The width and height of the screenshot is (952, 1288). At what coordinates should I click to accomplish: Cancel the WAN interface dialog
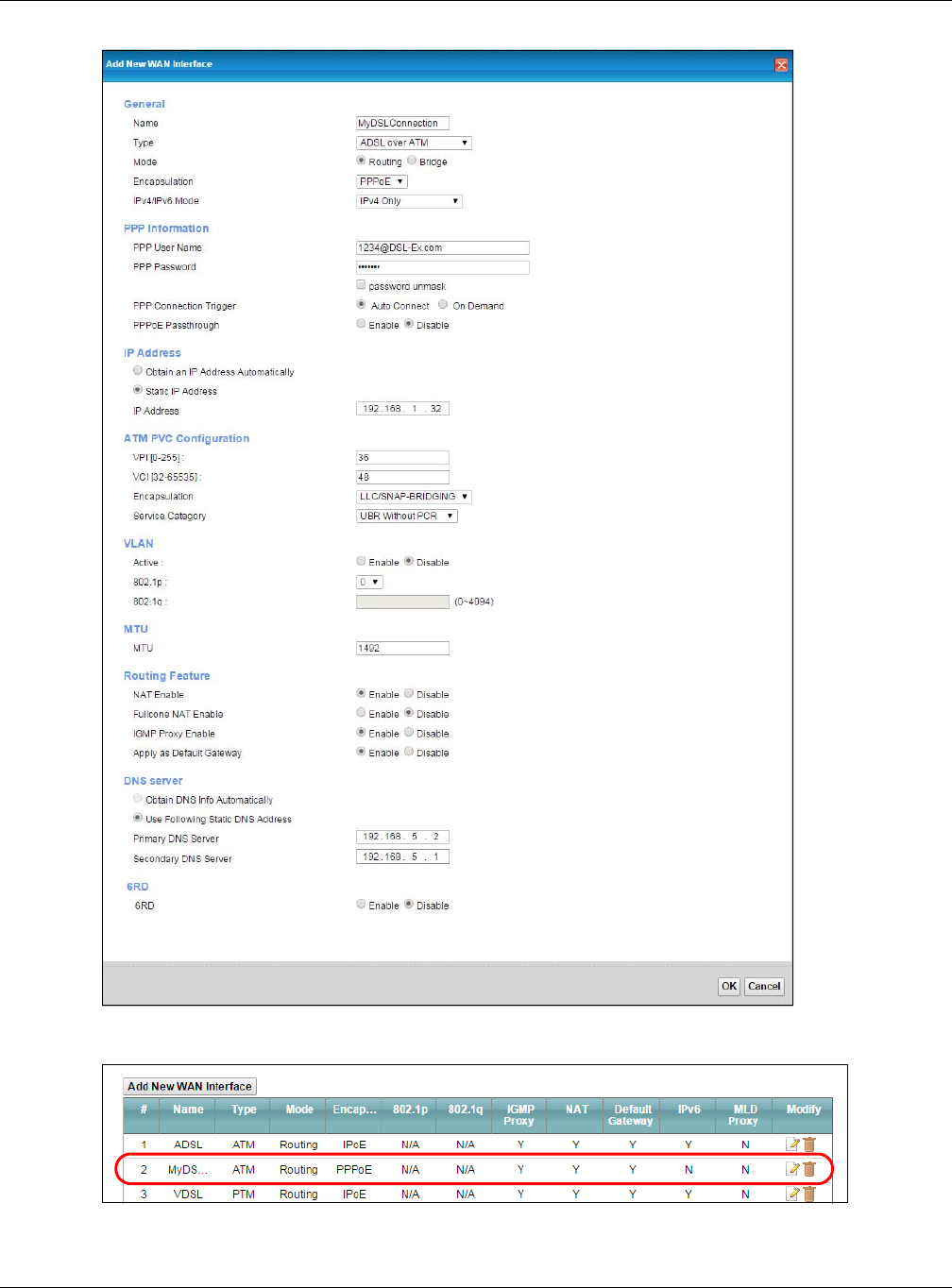(x=764, y=987)
